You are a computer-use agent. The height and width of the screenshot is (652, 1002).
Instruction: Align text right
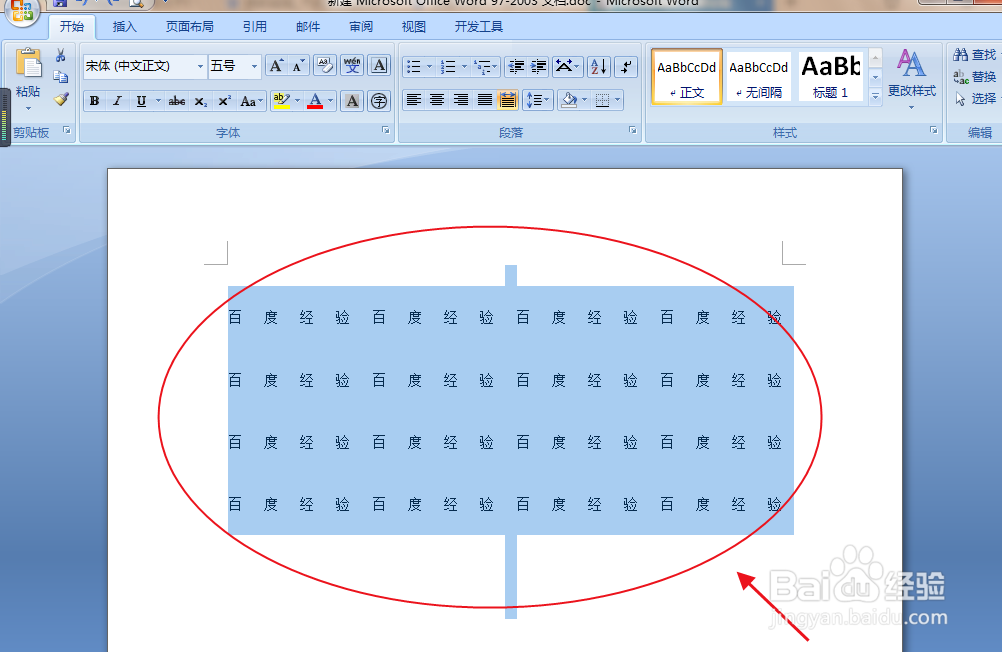[x=461, y=100]
